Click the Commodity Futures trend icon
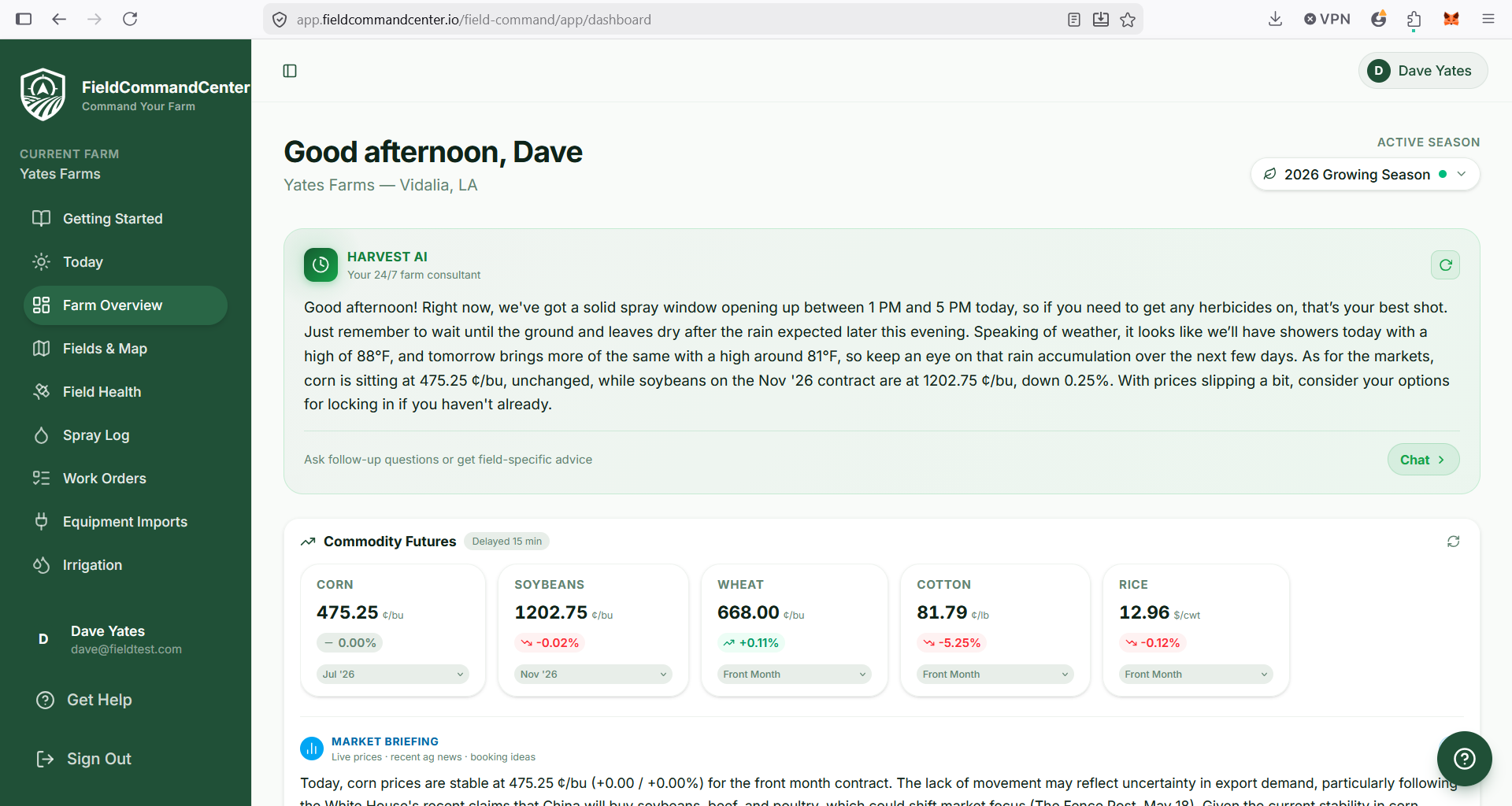 (x=308, y=542)
